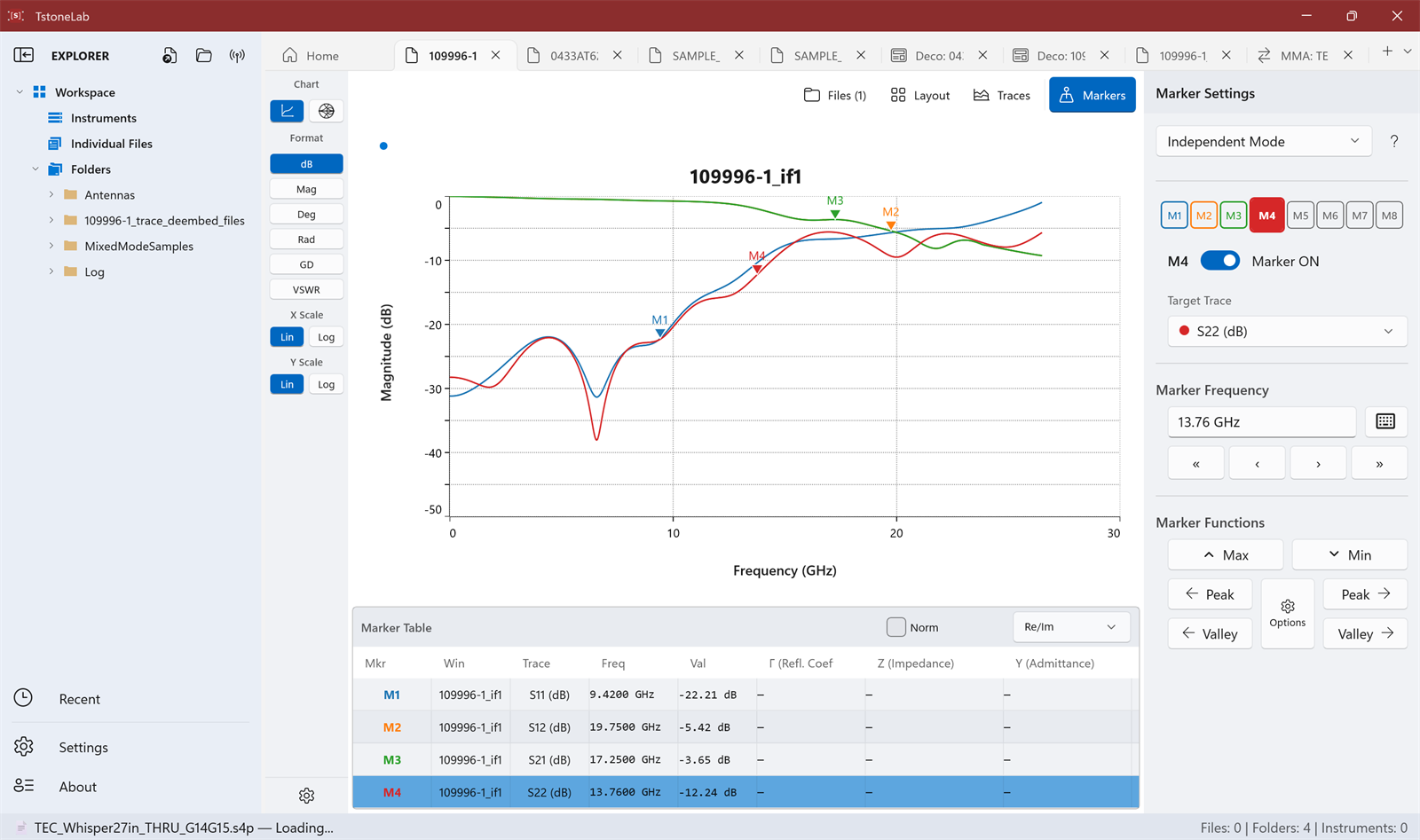Collapse the Workspace tree node
1420x840 pixels.
pyautogui.click(x=20, y=92)
